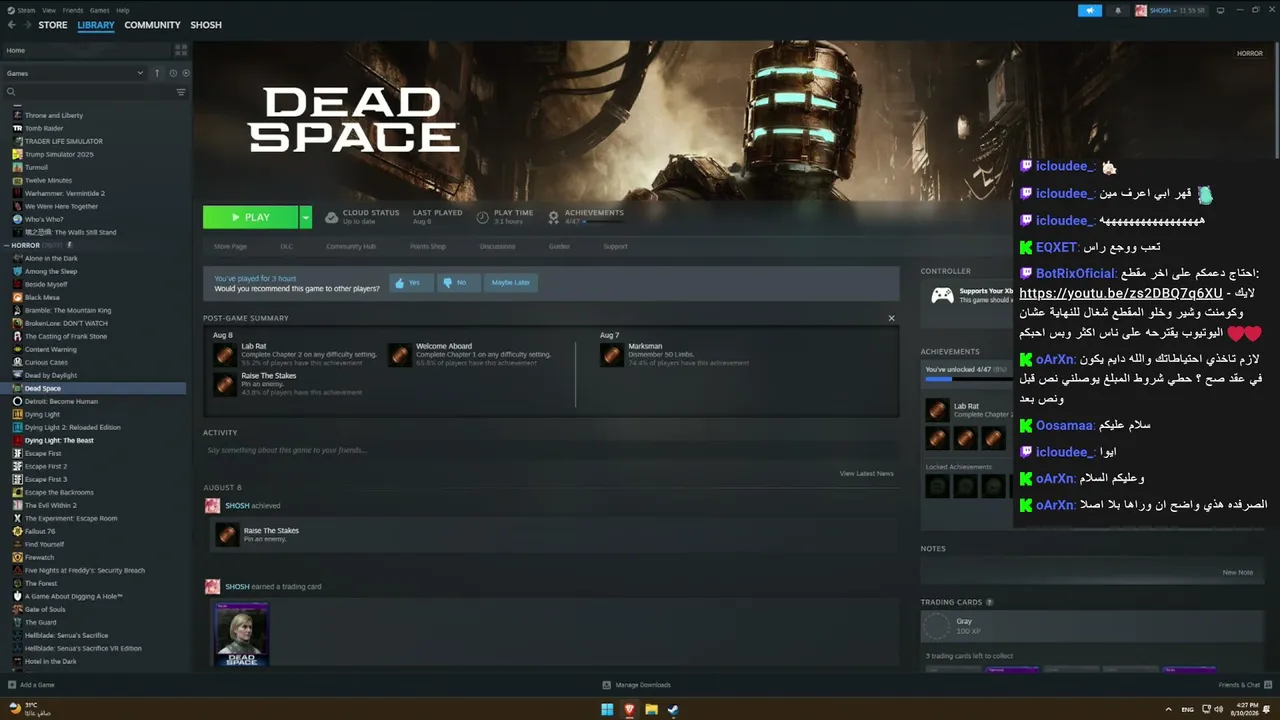This screenshot has height=720, width=1280.
Task: Show hidden system tray icons
Action: tap(1169, 709)
